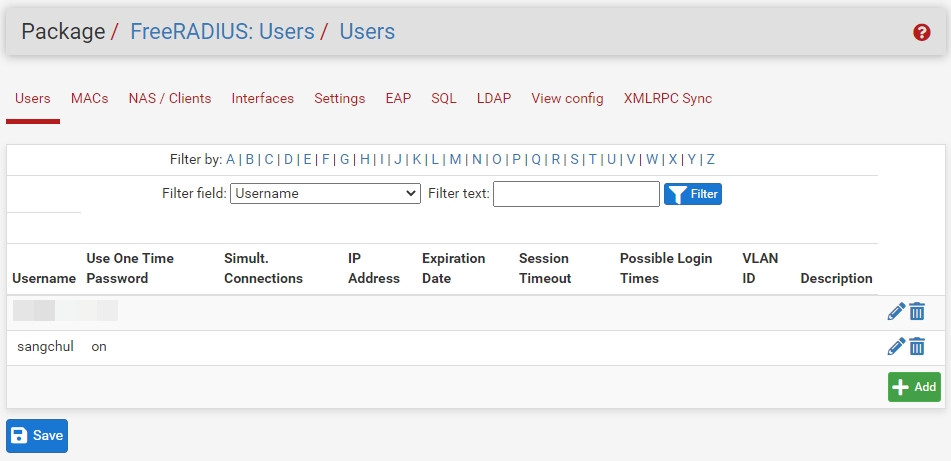Image resolution: width=951 pixels, height=461 pixels.
Task: Filter users by letter V
Action: point(631,160)
